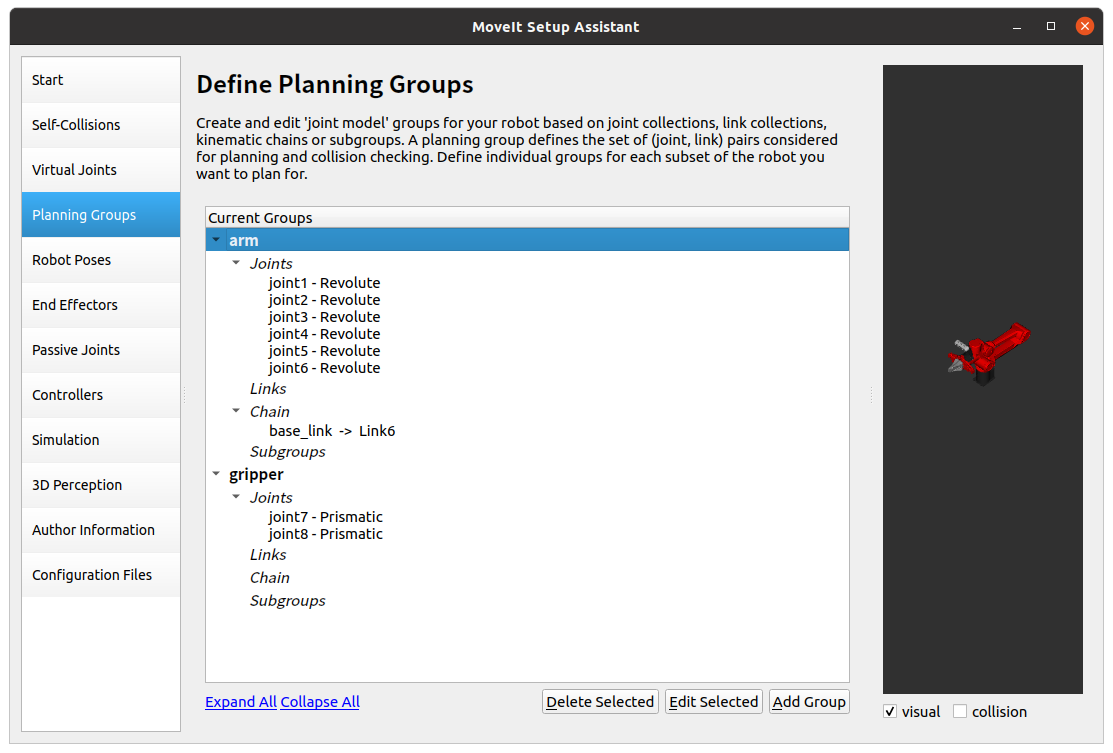Select joint5 - Revolute

(x=324, y=351)
